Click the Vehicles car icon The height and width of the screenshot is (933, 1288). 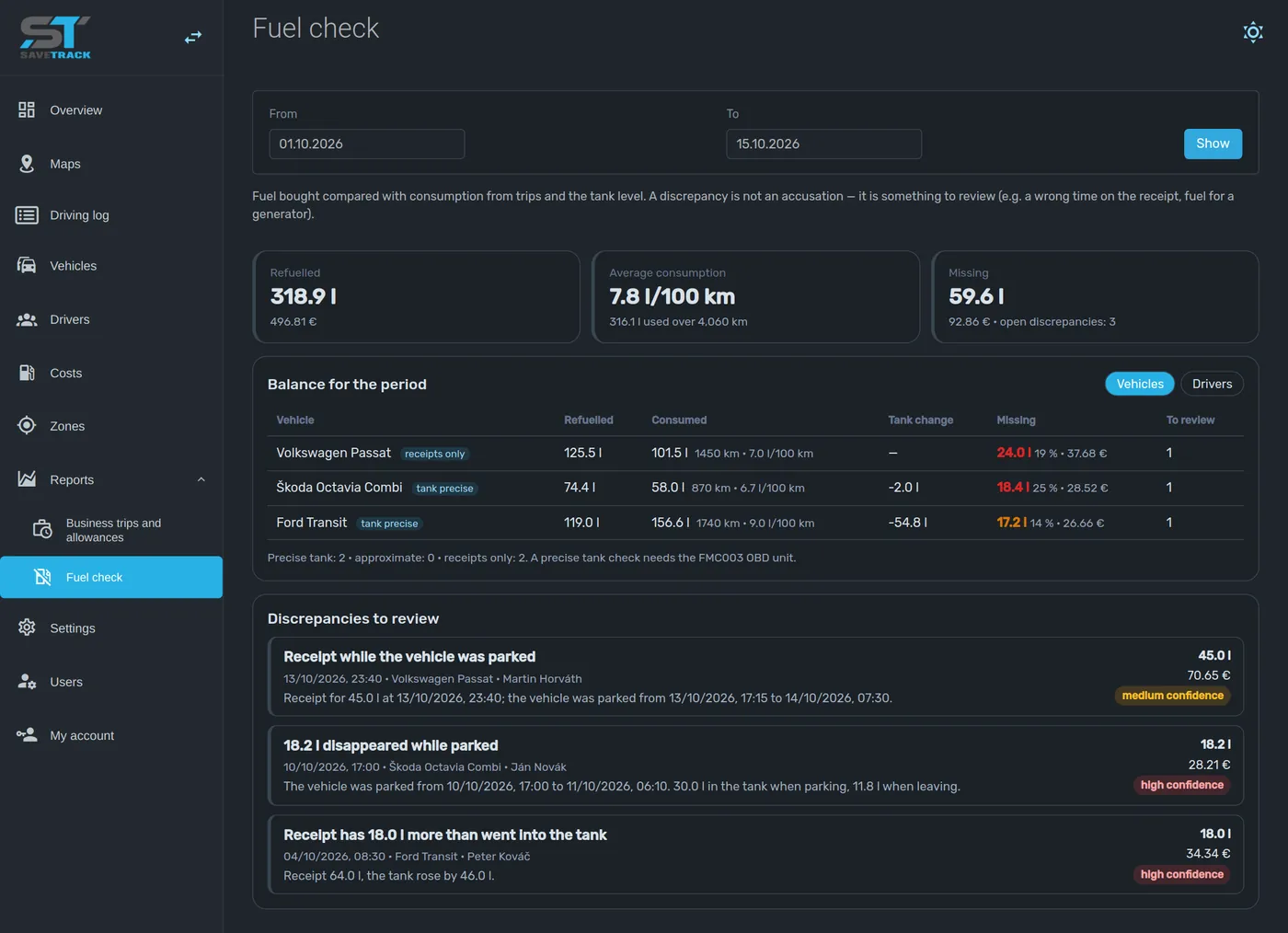[x=27, y=266]
